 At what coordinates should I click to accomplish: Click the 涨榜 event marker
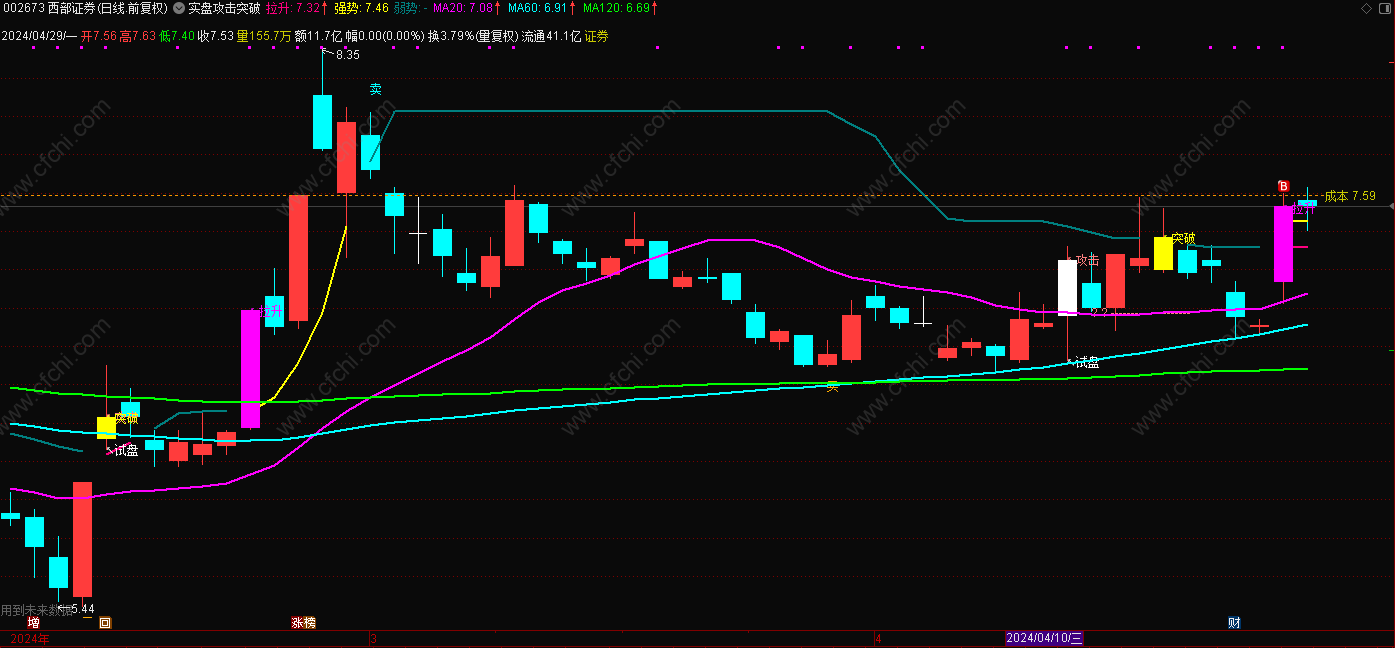tap(303, 623)
